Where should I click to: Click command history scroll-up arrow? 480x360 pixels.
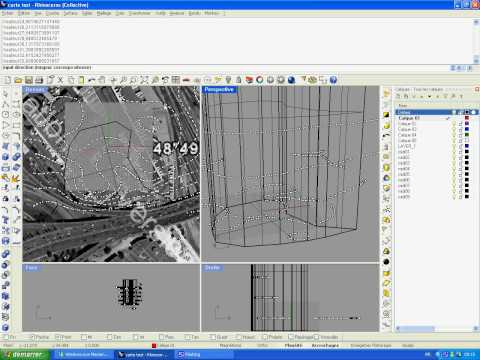click(476, 22)
